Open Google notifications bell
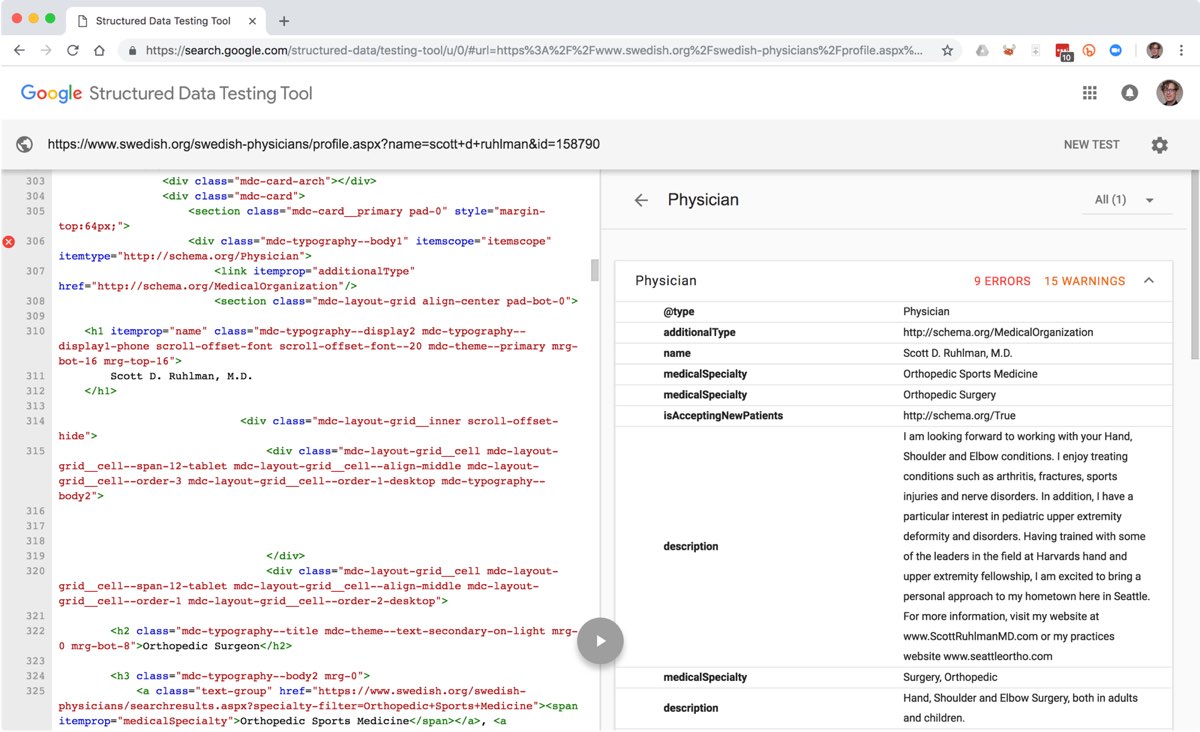 pos(1130,93)
